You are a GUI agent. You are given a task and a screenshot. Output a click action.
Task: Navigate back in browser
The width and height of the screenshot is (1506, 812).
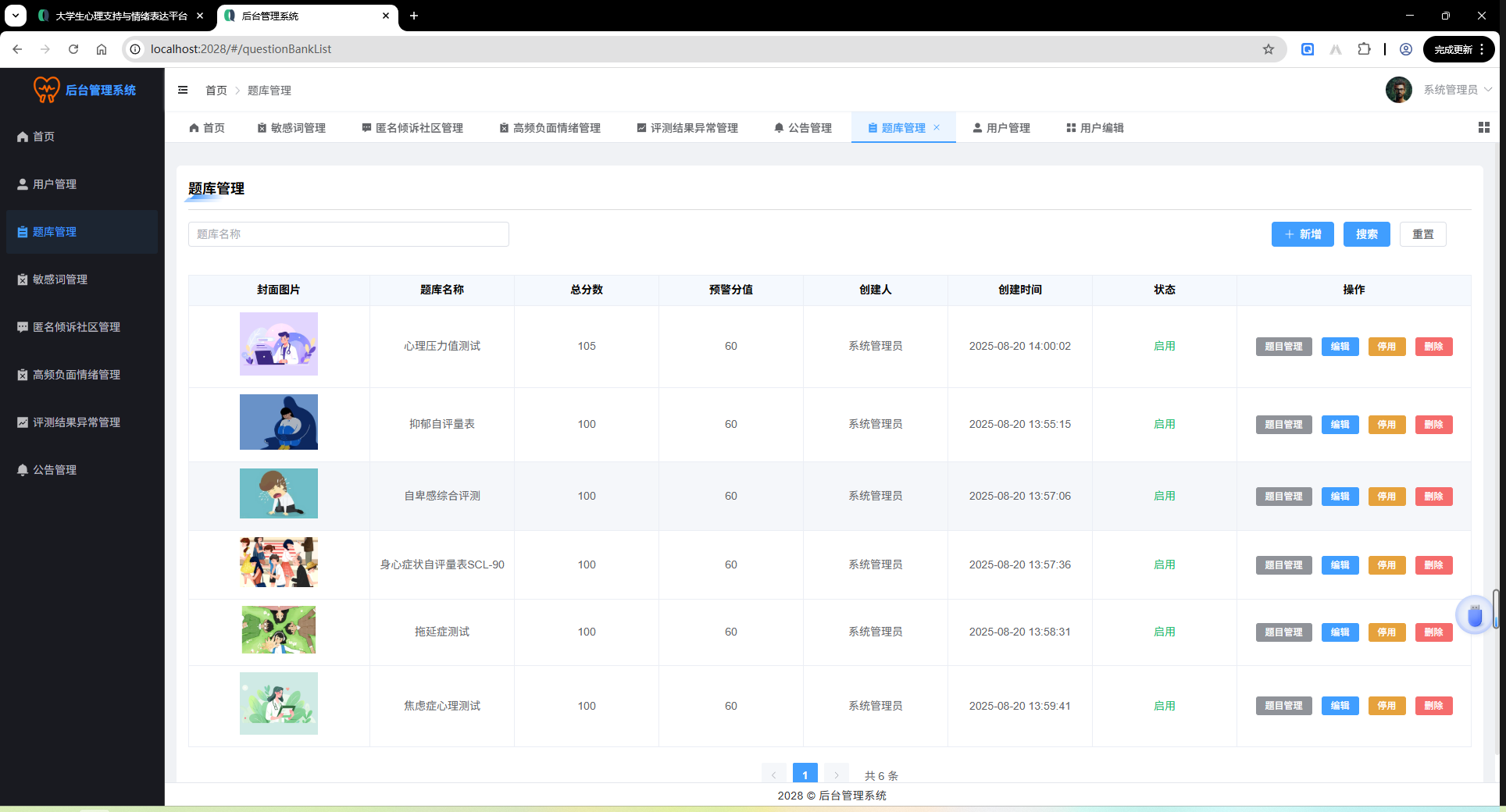(x=17, y=49)
